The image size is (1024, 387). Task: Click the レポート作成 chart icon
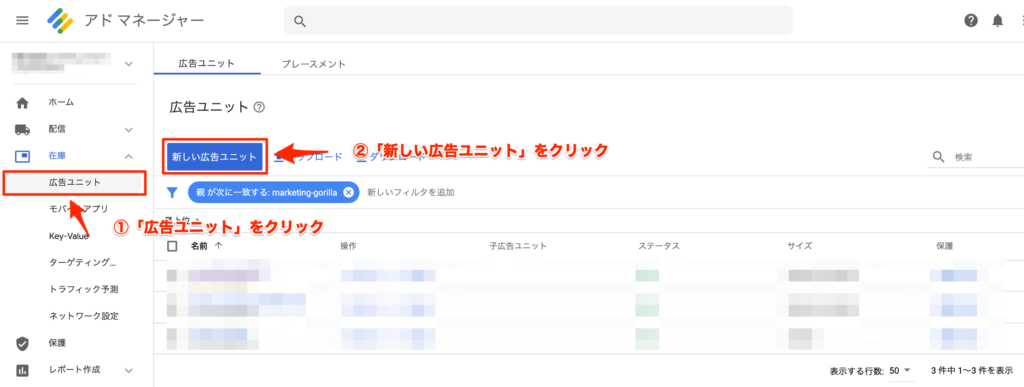click(x=22, y=370)
